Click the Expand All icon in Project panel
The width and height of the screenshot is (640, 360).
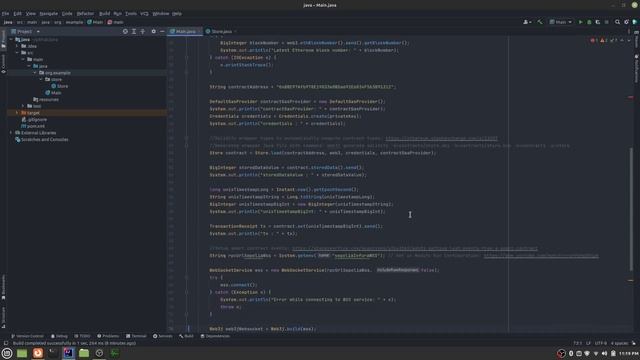[x=134, y=31]
